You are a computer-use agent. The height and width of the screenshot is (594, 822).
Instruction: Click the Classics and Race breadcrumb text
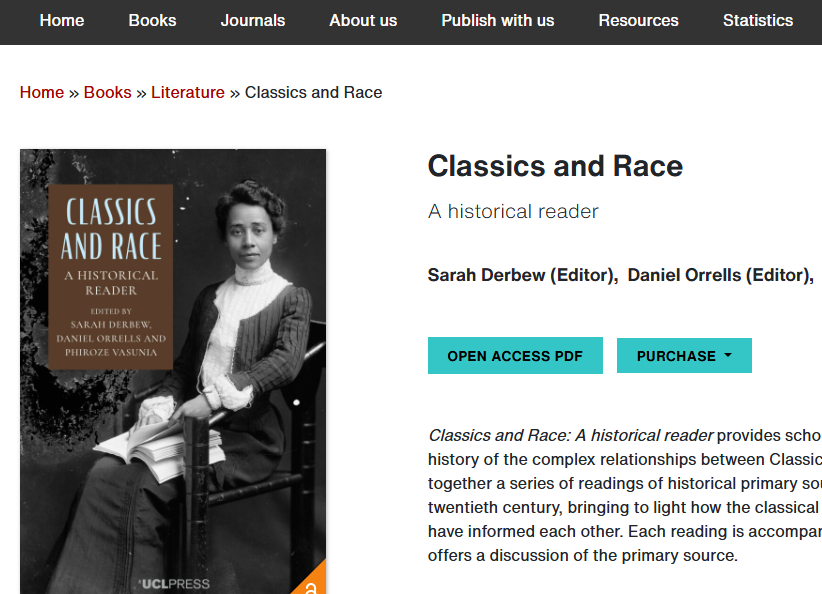313,92
